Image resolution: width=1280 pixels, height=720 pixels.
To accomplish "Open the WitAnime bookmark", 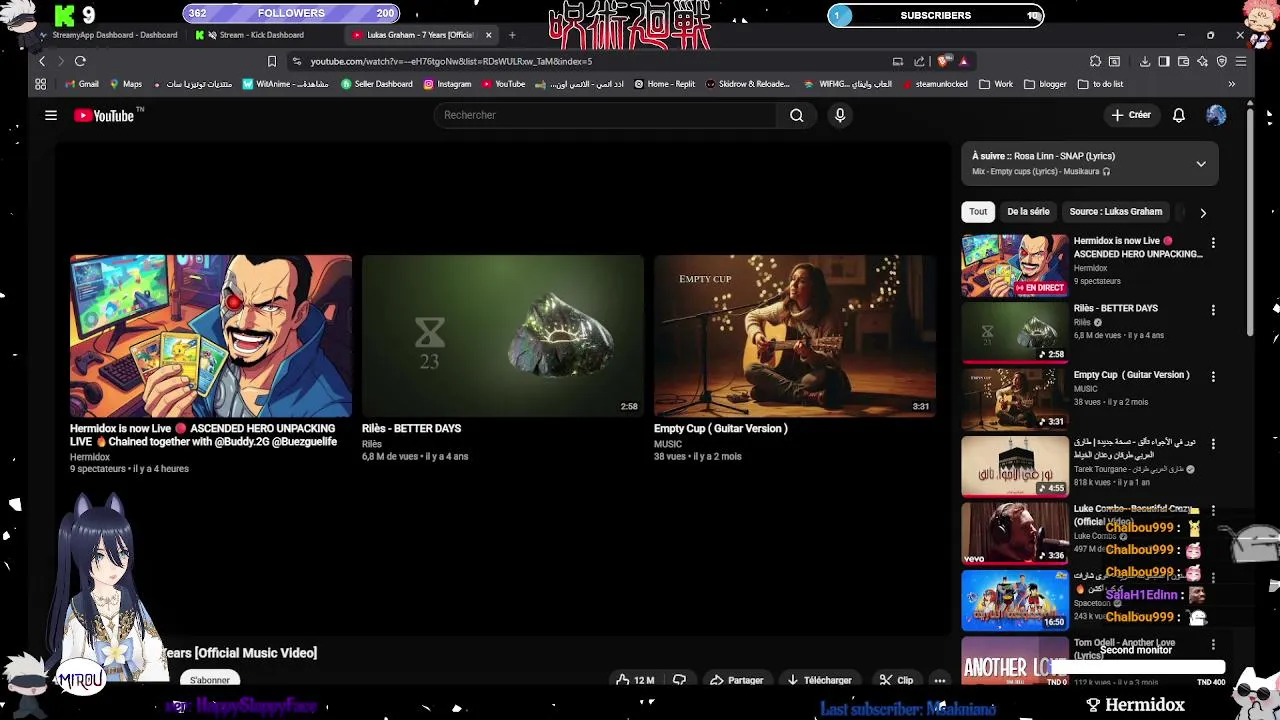I will tap(285, 84).
